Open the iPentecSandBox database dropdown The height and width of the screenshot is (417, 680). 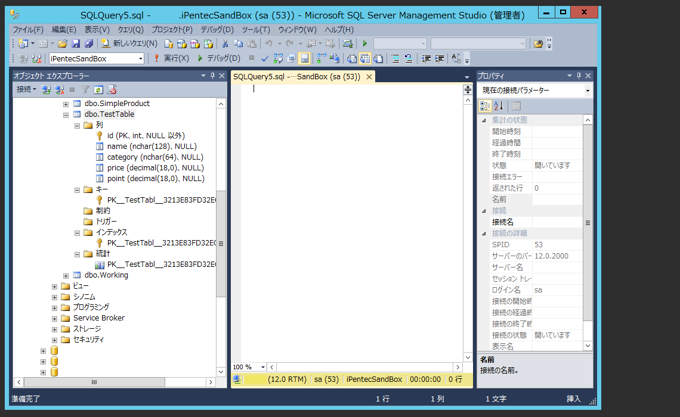[x=141, y=59]
